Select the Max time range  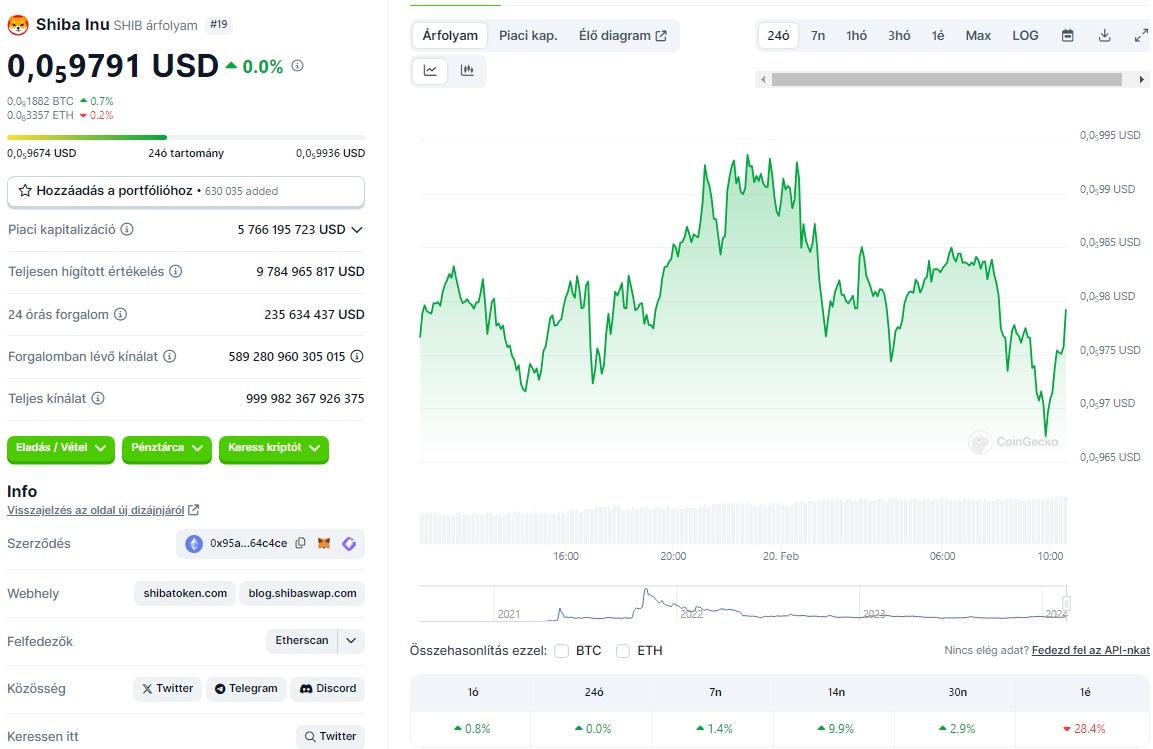978,35
